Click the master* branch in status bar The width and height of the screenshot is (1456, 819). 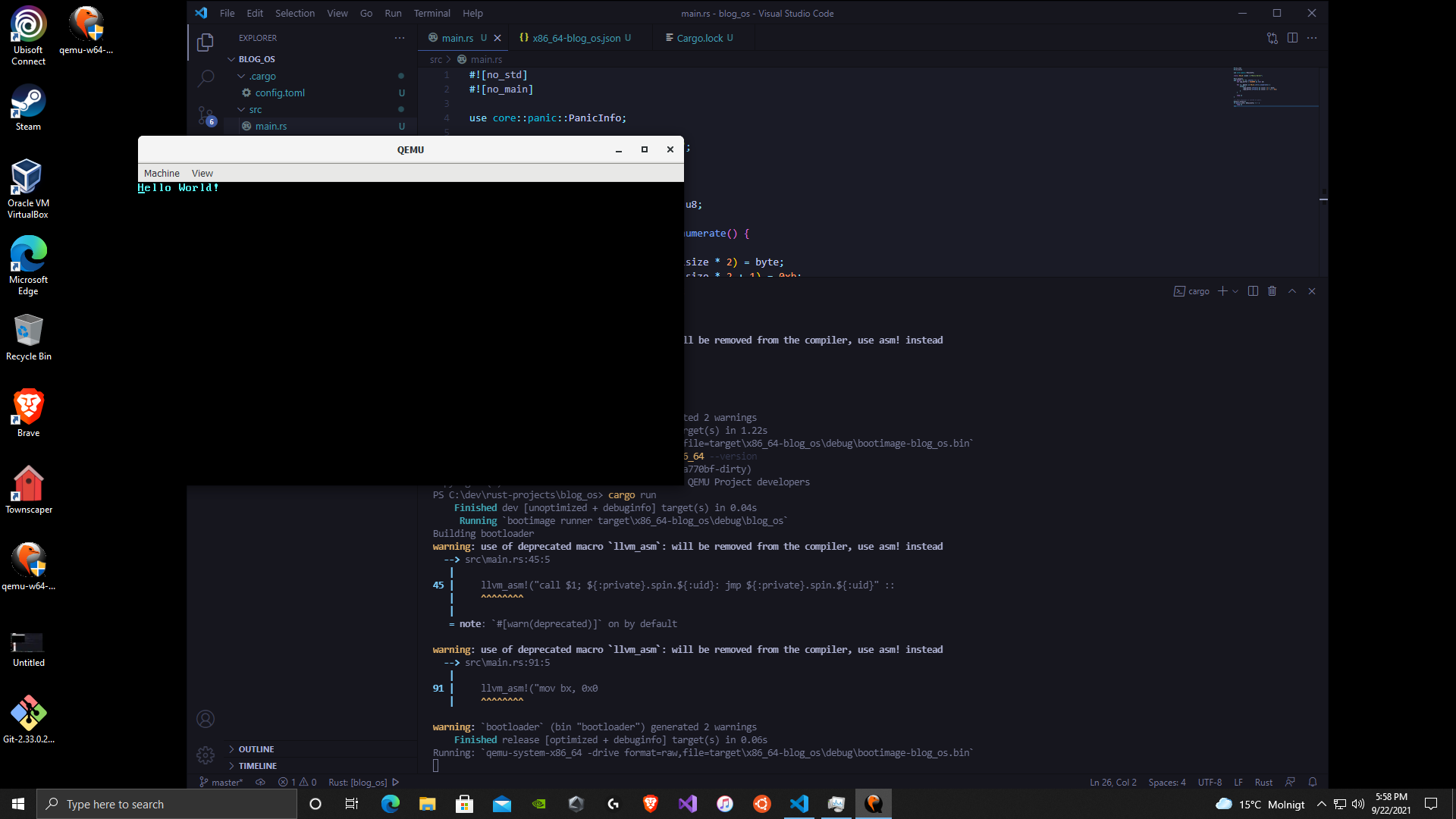[221, 782]
